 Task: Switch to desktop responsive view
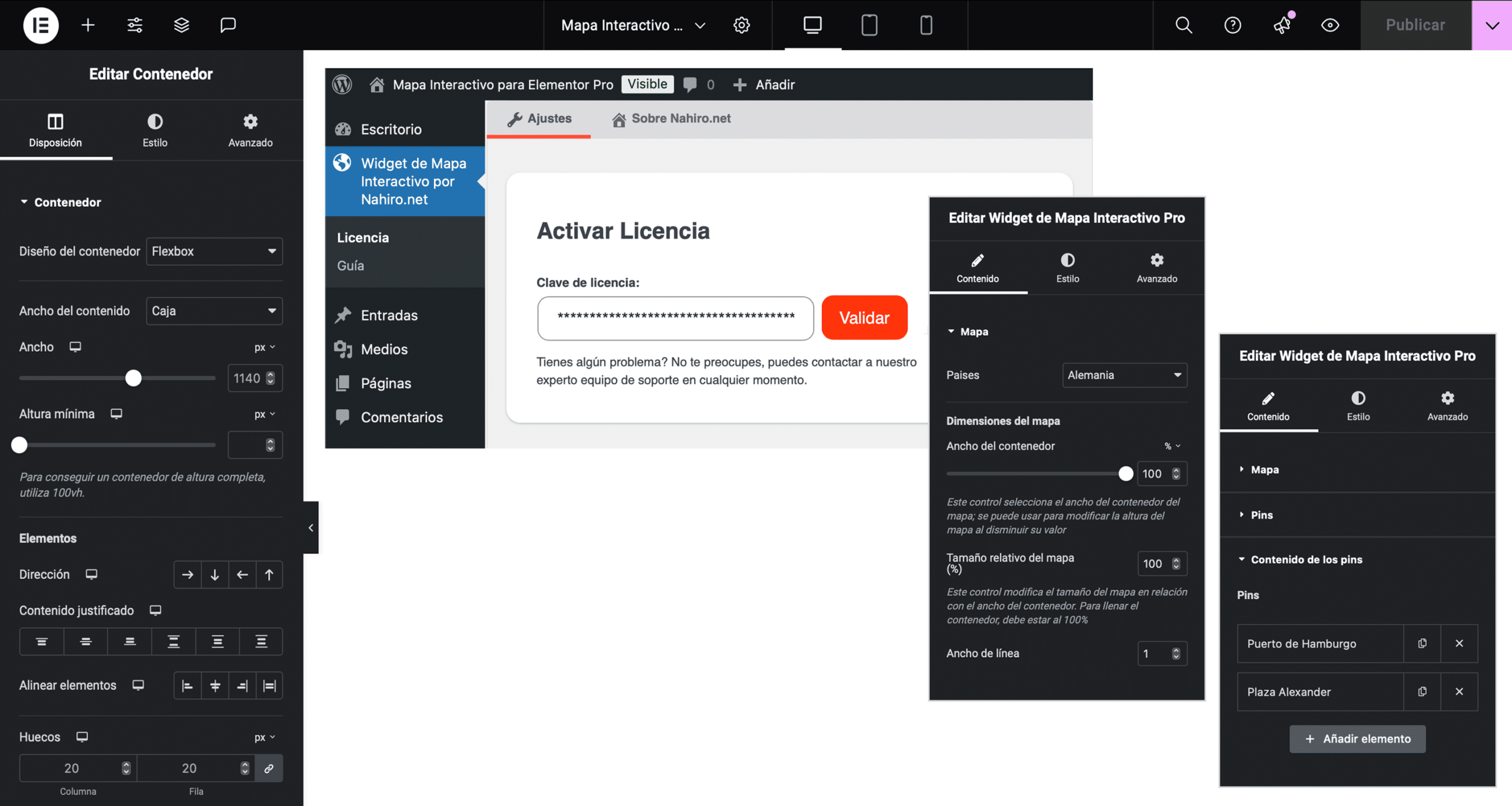[x=813, y=25]
